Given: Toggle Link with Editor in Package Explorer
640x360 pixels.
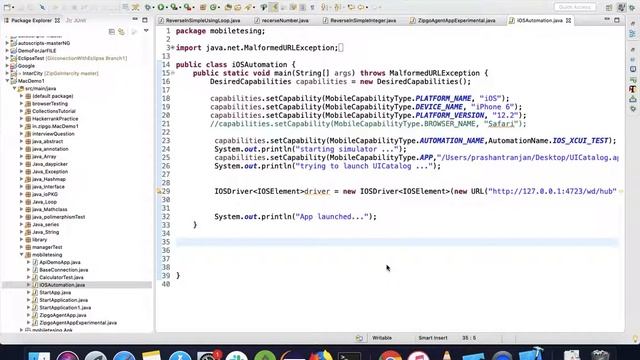Looking at the screenshot, I should pyautogui.click(x=121, y=32).
